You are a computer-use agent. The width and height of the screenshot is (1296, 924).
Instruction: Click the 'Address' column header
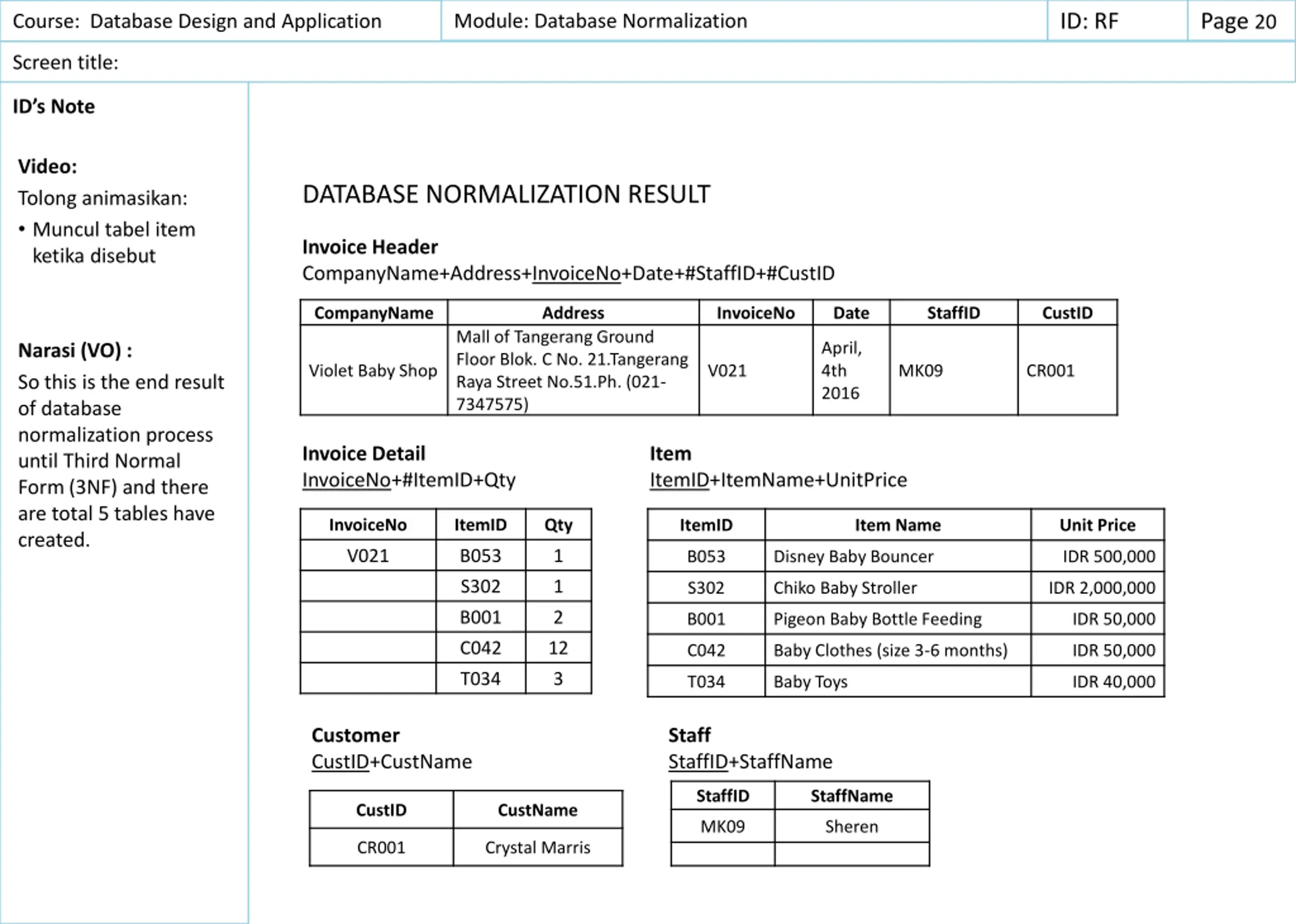(x=573, y=312)
